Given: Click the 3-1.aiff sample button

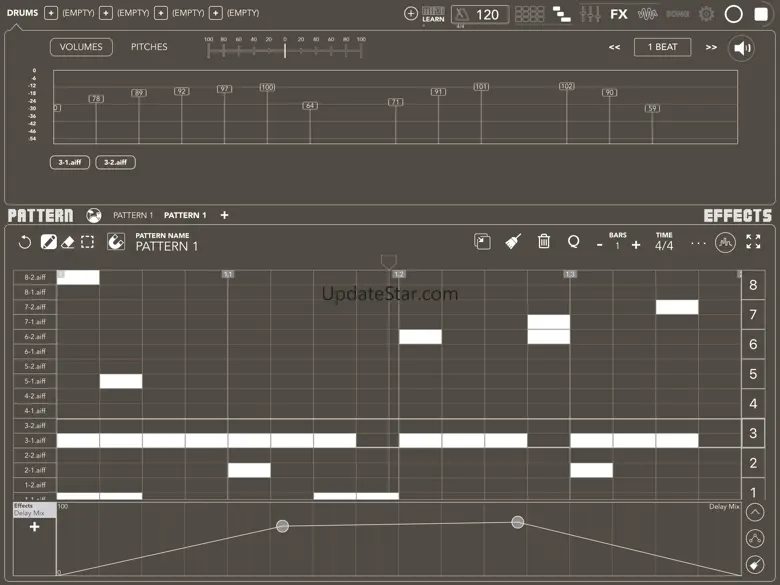Looking at the screenshot, I should (x=70, y=162).
